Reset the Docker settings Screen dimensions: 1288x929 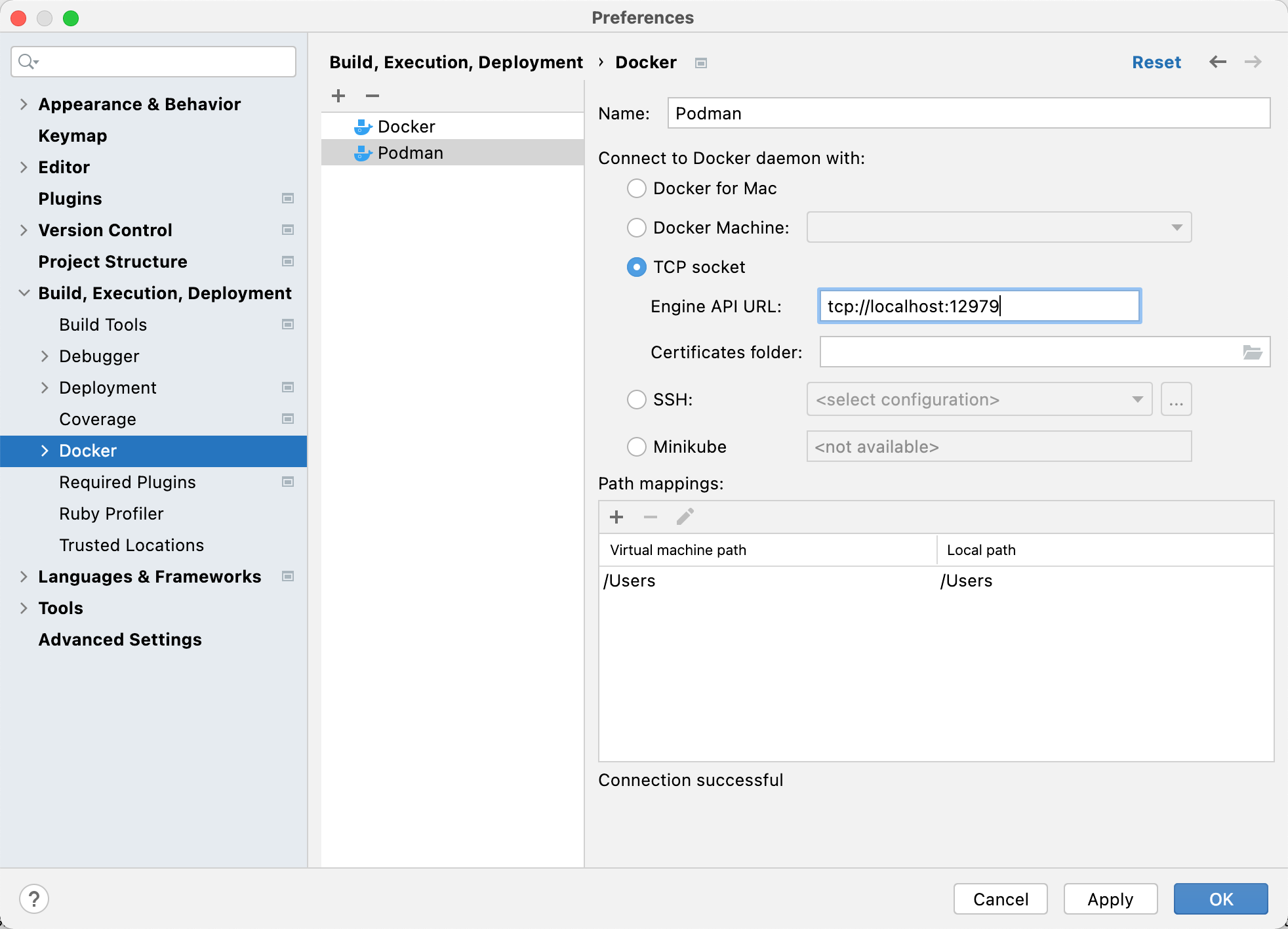pos(1156,62)
